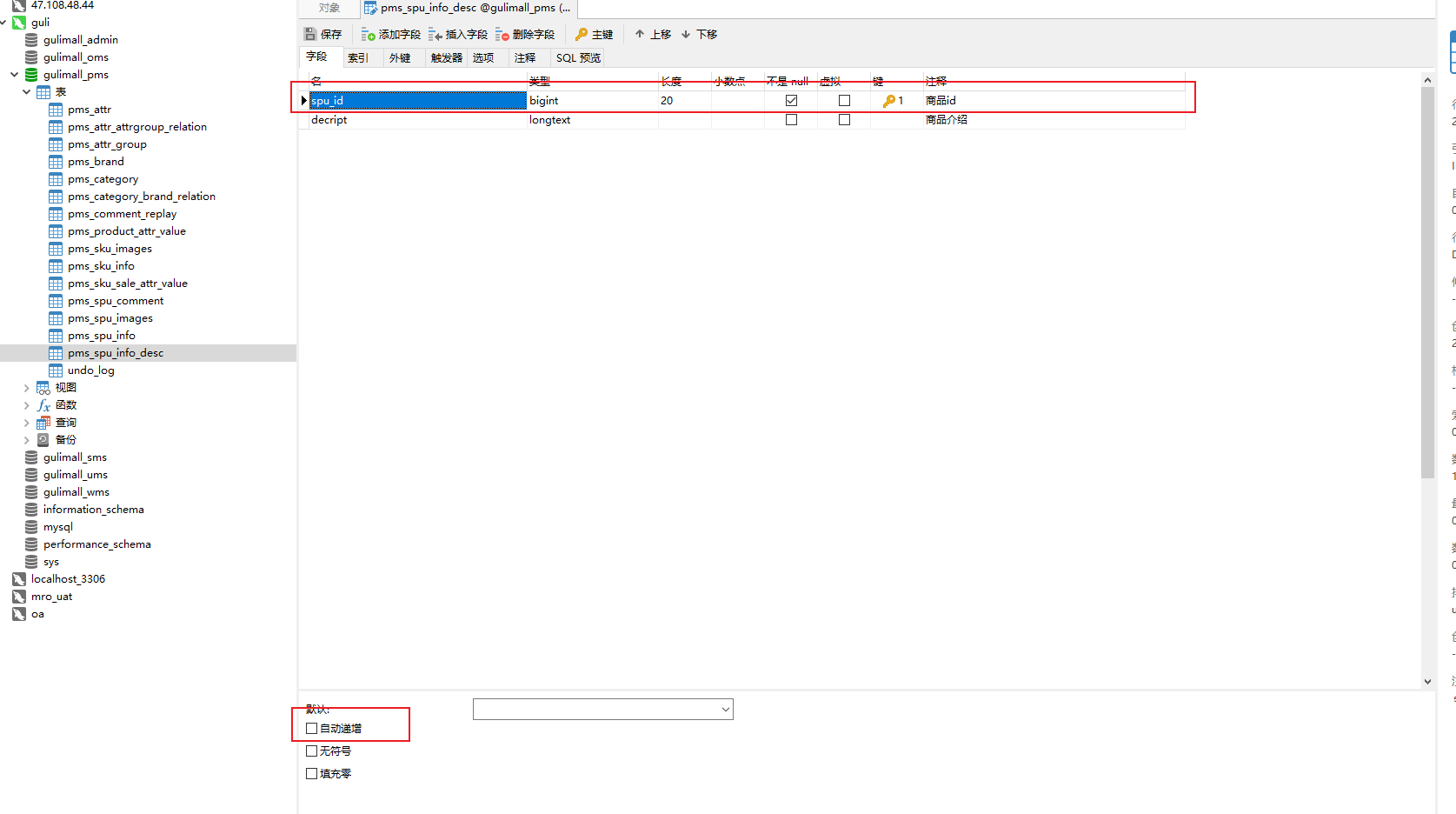Click the pms_brand table icon
Viewport: 1456px width, 814px height.
pyautogui.click(x=56, y=162)
